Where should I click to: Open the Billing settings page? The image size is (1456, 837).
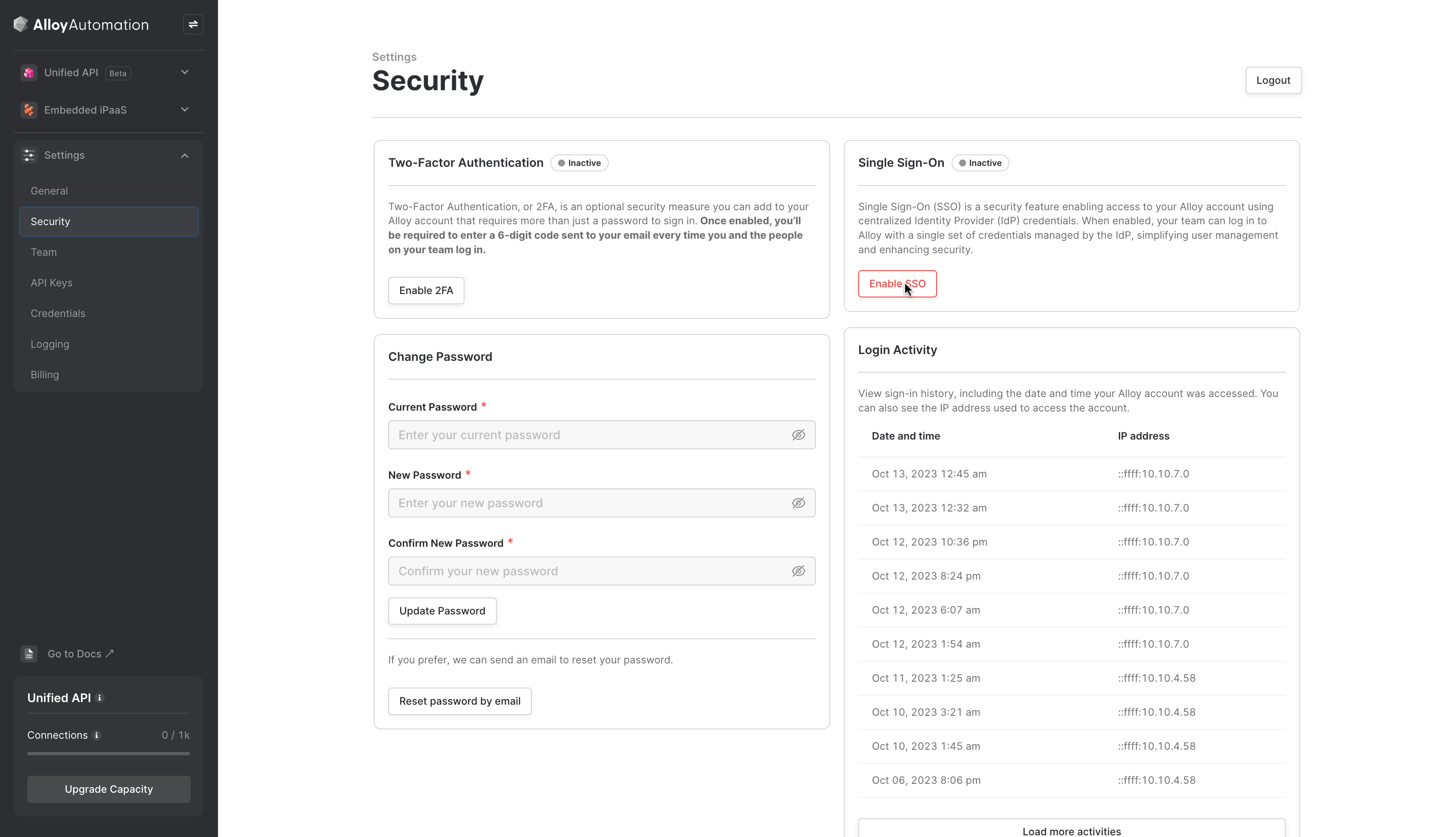pyautogui.click(x=109, y=374)
